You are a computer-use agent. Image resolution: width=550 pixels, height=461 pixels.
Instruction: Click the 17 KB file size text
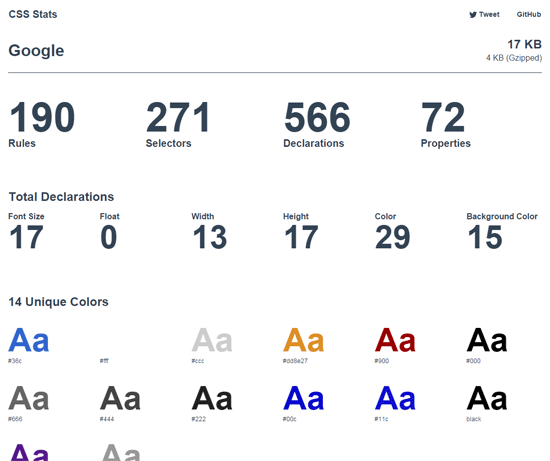[524, 44]
